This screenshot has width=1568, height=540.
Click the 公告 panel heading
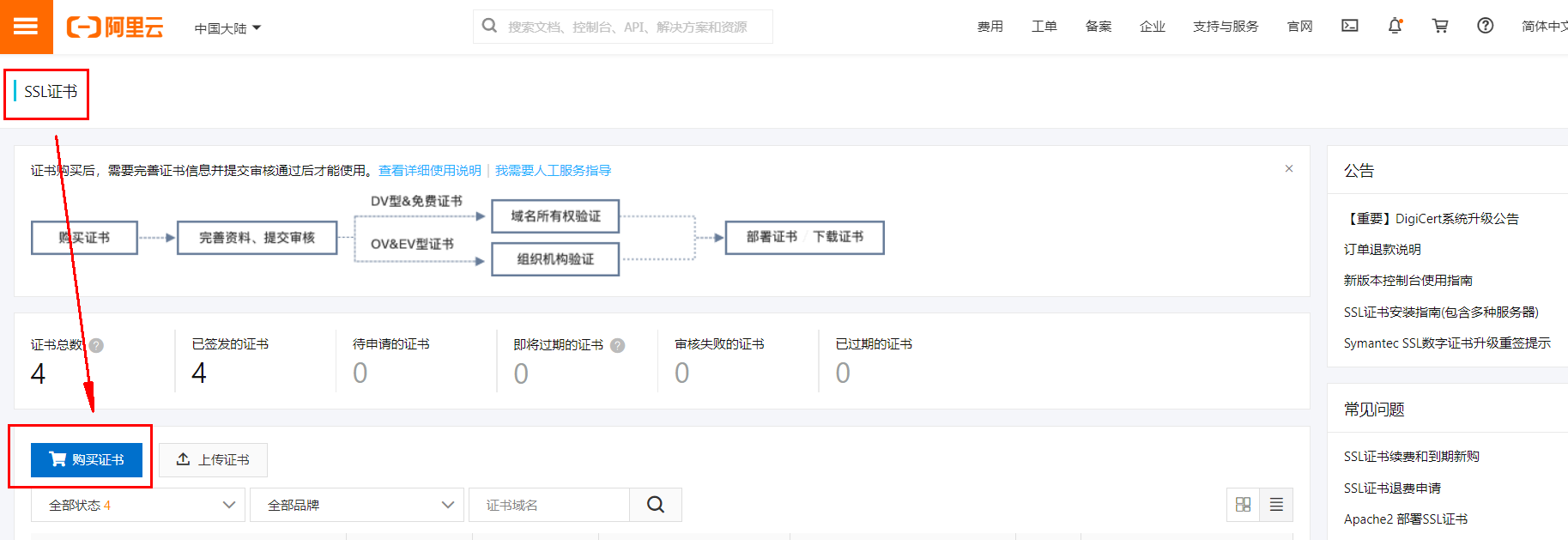[1359, 171]
